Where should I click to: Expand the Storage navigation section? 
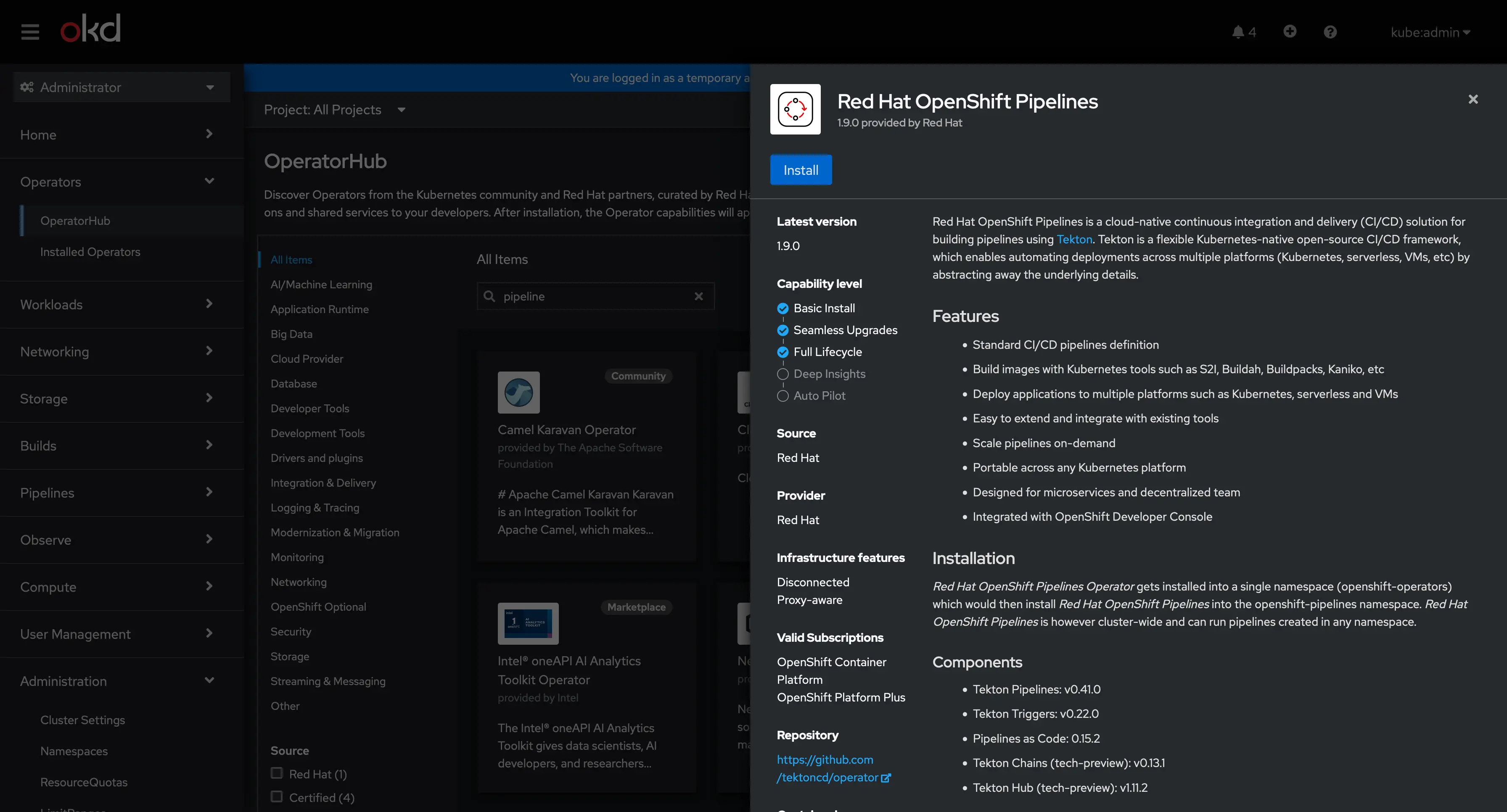(122, 399)
